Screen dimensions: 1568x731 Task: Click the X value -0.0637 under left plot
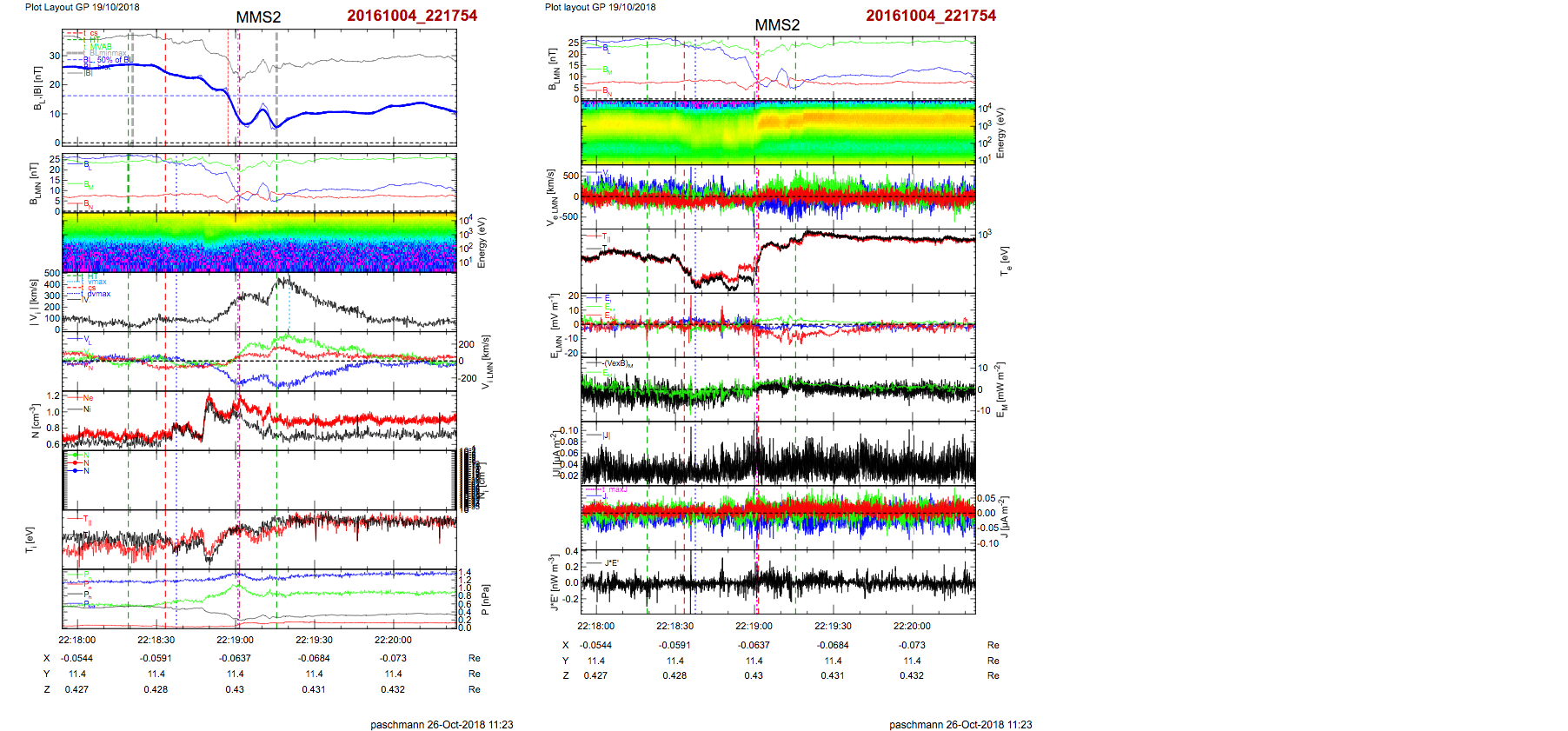[235, 658]
